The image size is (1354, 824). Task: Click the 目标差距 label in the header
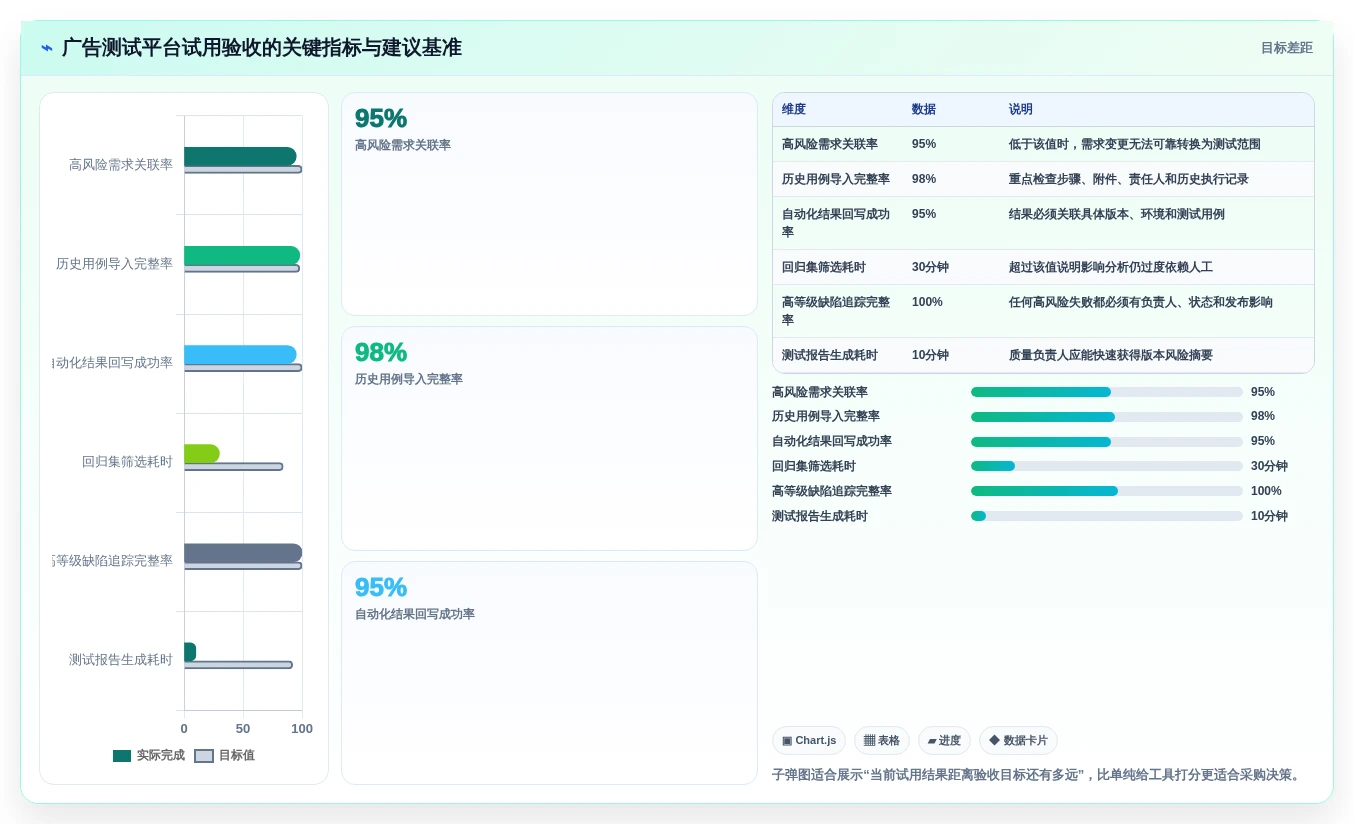1286,48
